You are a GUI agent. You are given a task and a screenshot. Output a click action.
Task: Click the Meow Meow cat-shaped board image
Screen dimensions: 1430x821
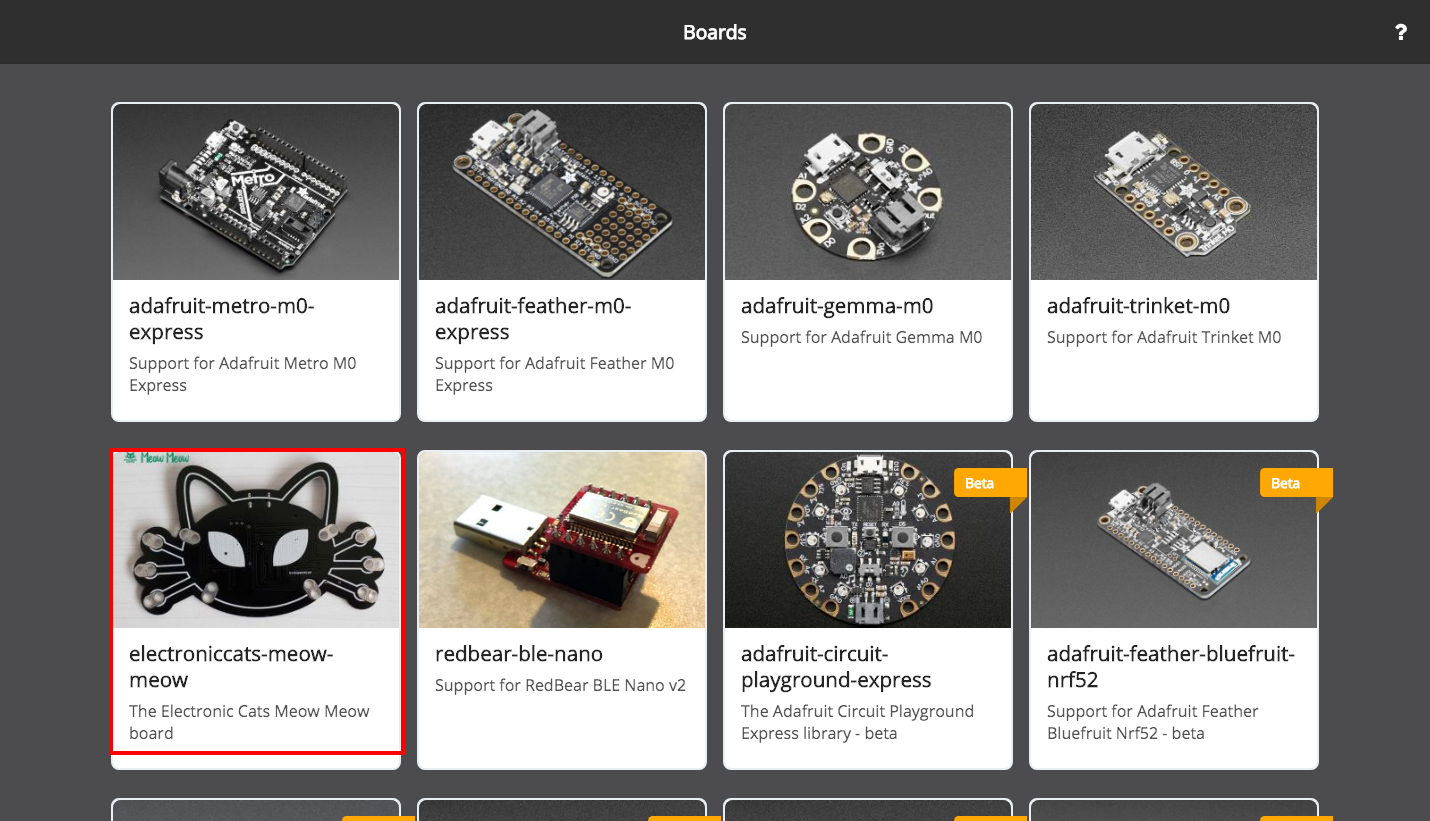pyautogui.click(x=255, y=538)
